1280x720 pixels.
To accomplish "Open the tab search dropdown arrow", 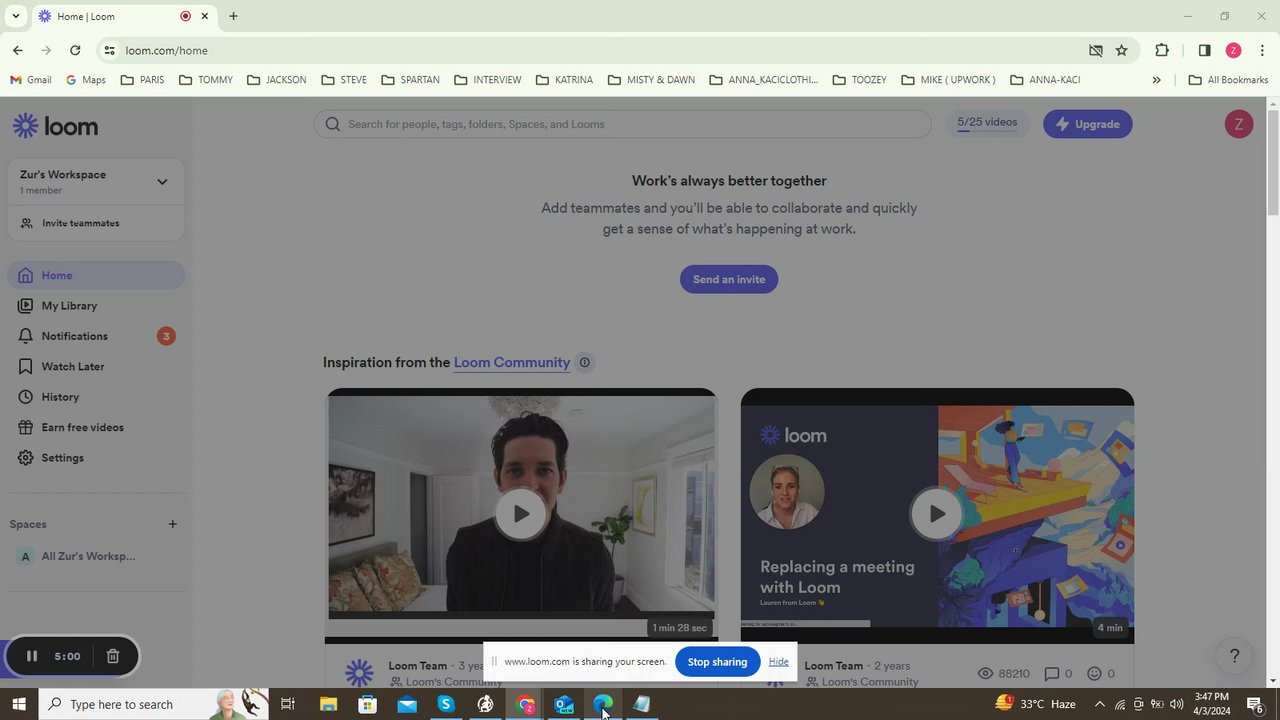I will pyautogui.click(x=15, y=16).
